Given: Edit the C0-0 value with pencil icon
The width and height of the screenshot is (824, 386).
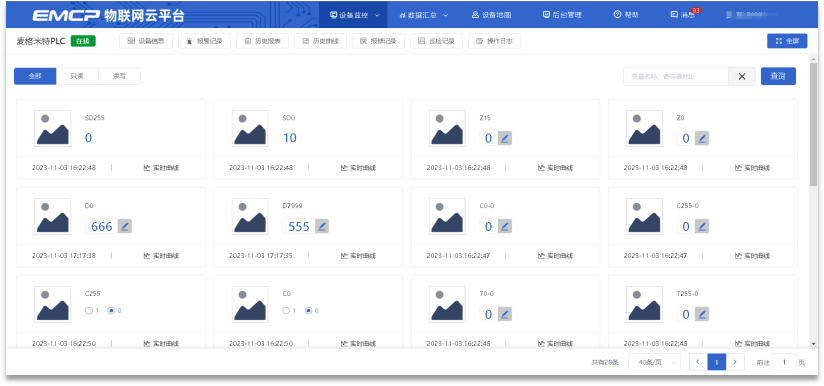Looking at the screenshot, I should click(504, 226).
